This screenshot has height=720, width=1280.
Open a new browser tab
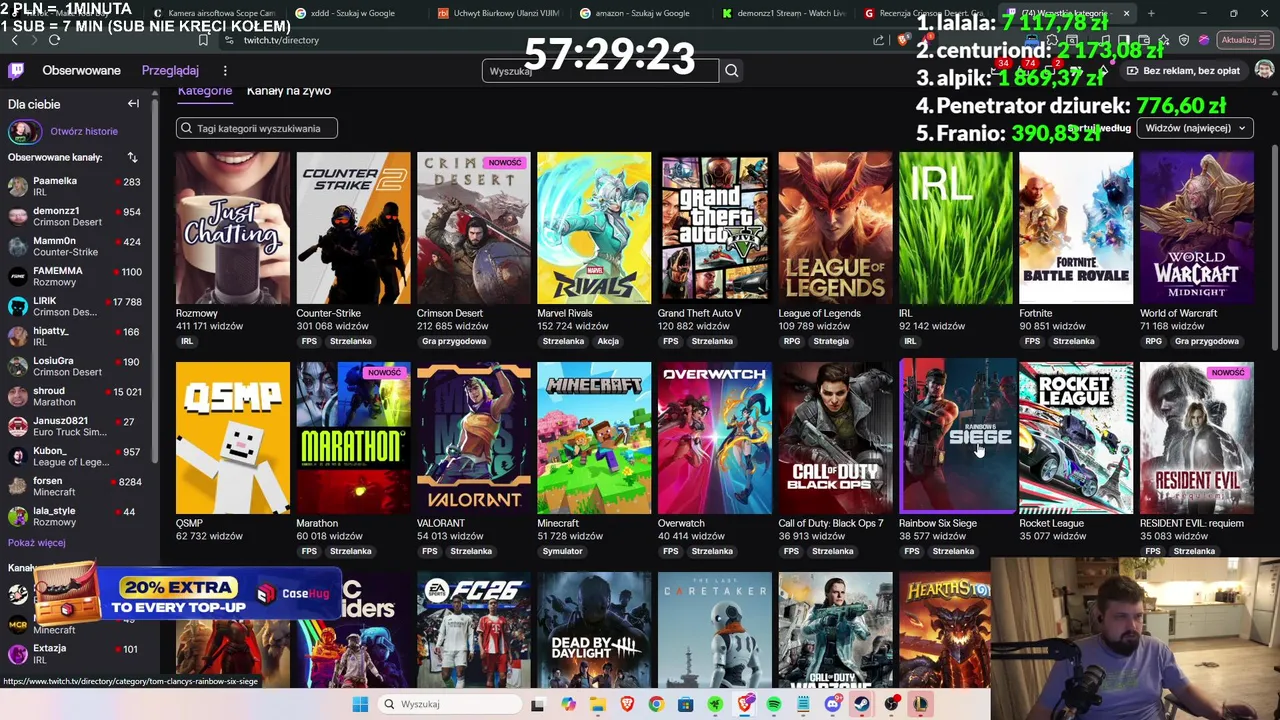pos(1151,13)
